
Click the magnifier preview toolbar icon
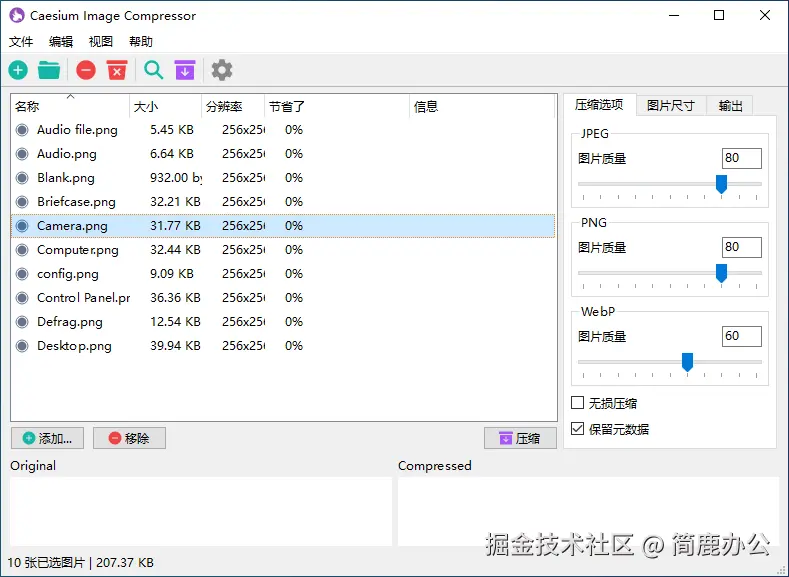(x=153, y=70)
